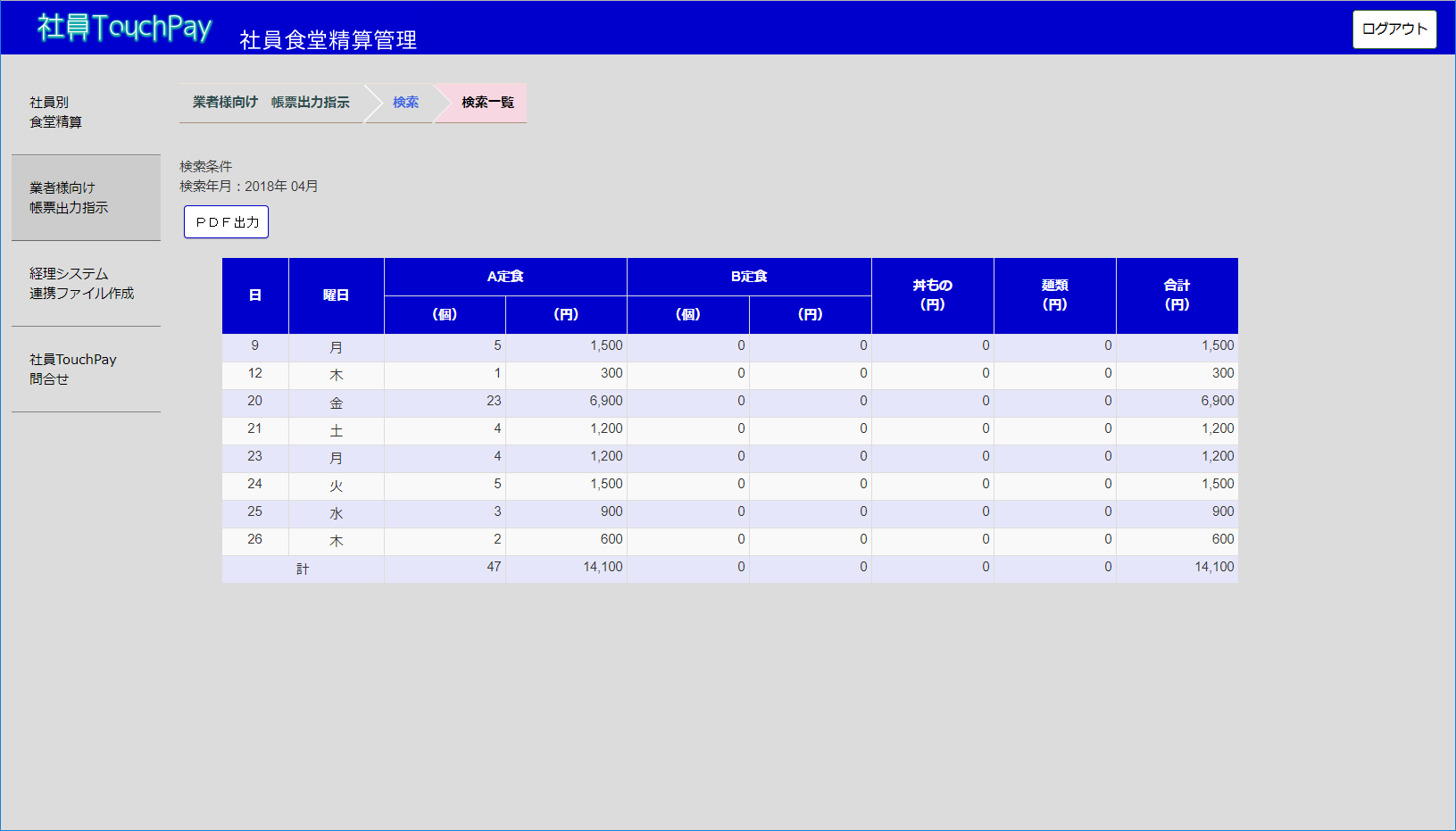Viewport: 1456px width, 831px height.
Task: Click the B定食 column header
Action: [x=749, y=277]
